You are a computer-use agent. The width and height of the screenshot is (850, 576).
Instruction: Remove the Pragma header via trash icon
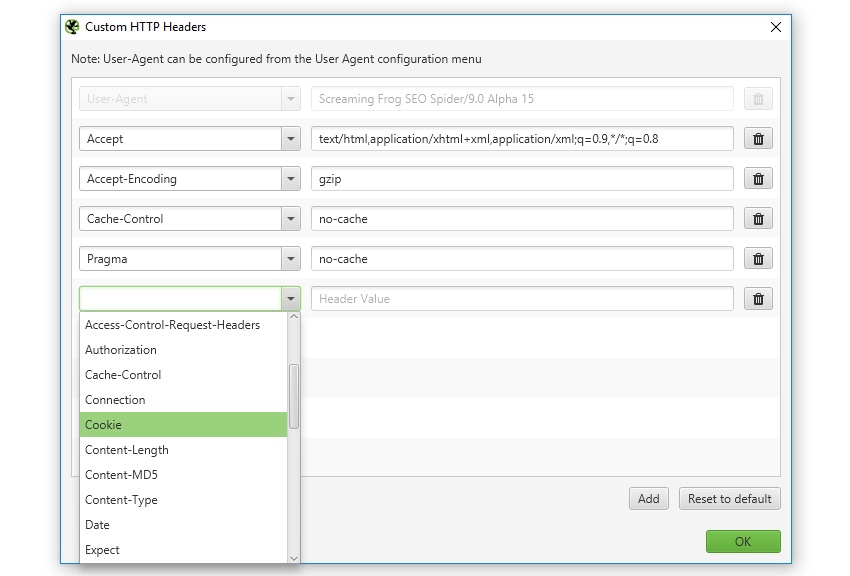coord(758,259)
